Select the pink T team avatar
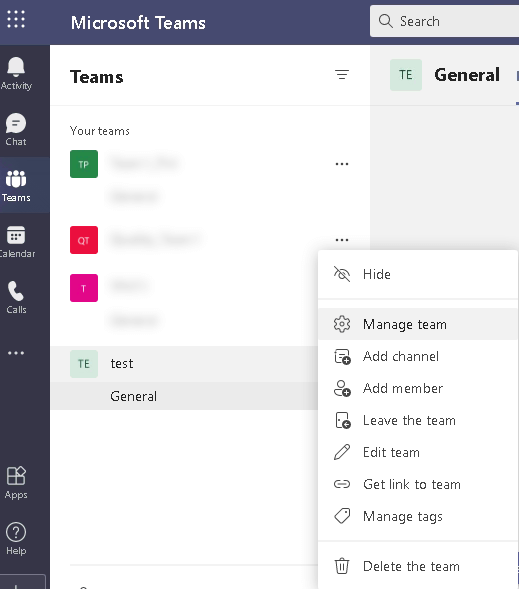 coord(84,288)
